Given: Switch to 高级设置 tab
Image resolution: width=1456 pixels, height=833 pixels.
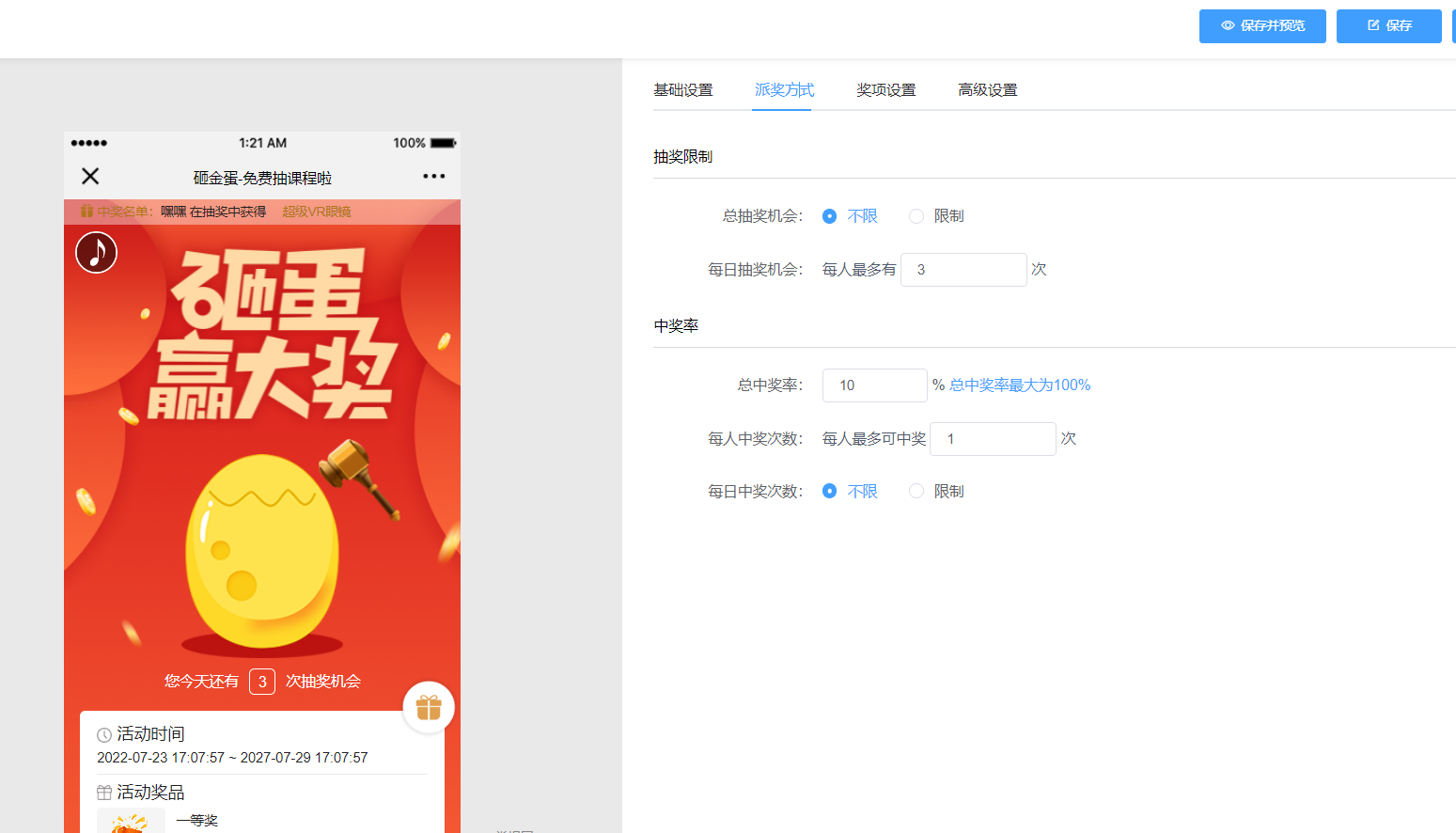Looking at the screenshot, I should click(987, 90).
